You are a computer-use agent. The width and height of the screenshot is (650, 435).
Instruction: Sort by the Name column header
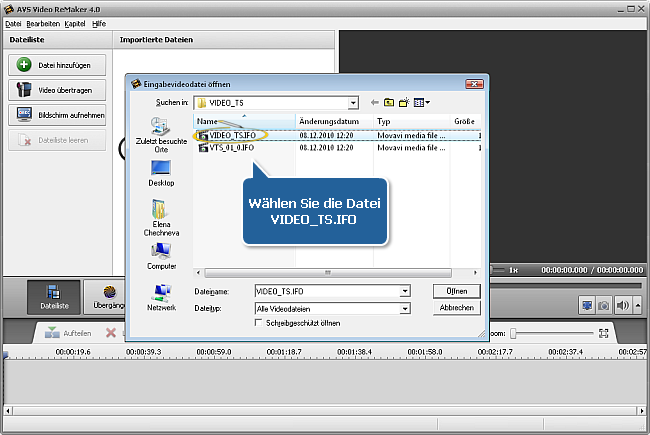tap(245, 122)
